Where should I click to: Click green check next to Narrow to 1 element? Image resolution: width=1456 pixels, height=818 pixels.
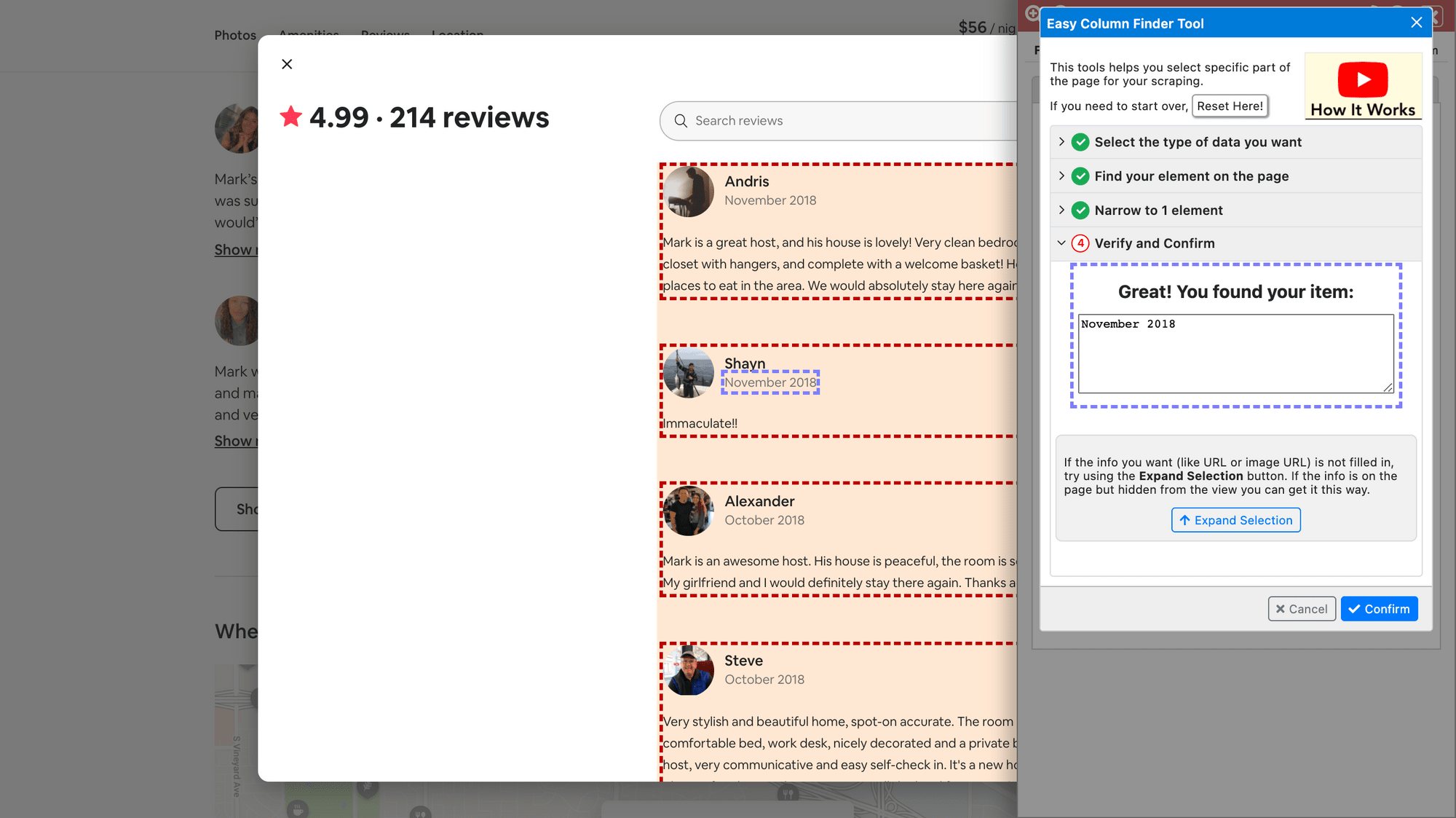pyautogui.click(x=1080, y=211)
